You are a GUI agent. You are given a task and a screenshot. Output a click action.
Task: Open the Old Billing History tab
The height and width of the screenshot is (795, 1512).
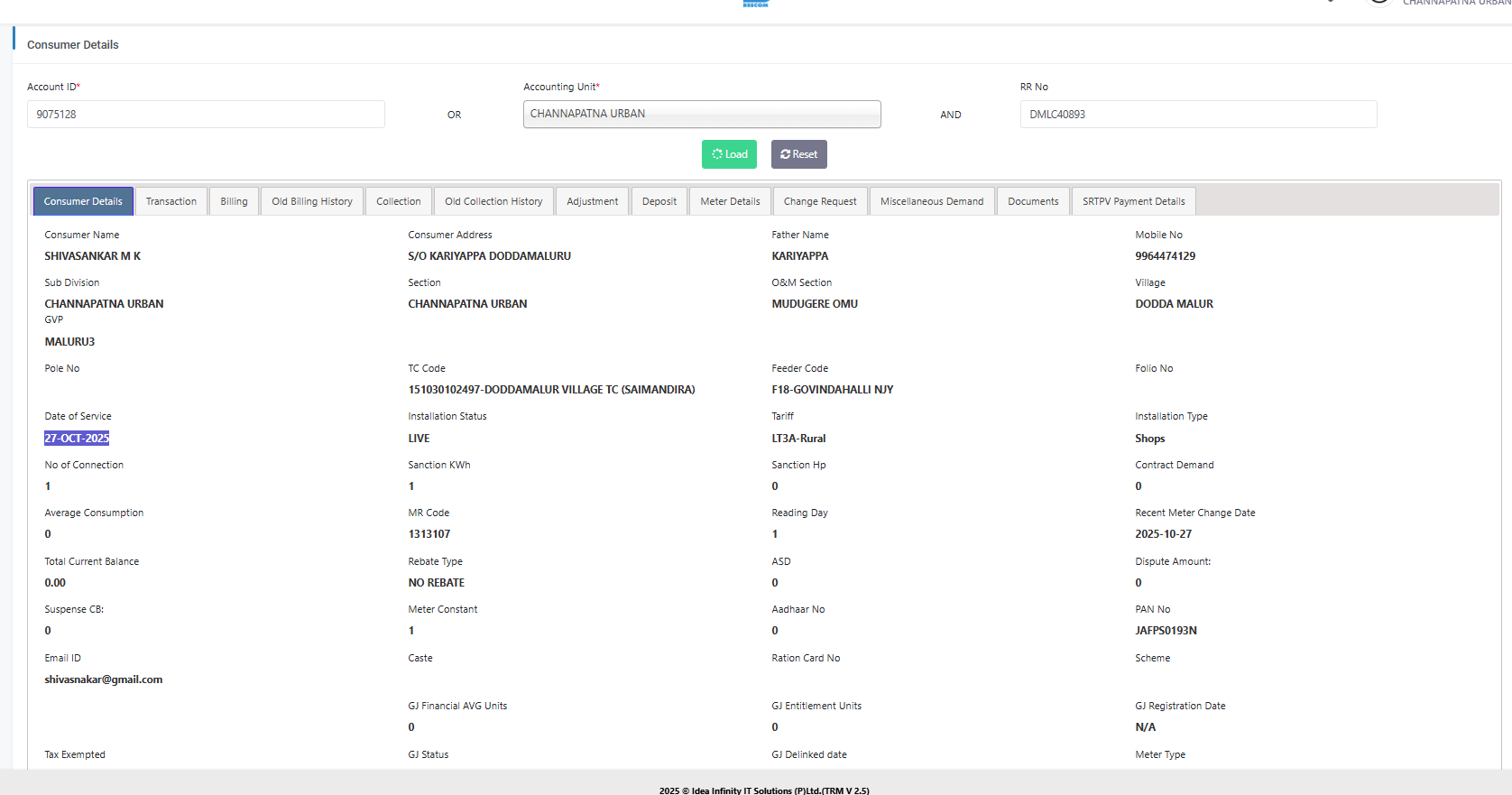(312, 201)
